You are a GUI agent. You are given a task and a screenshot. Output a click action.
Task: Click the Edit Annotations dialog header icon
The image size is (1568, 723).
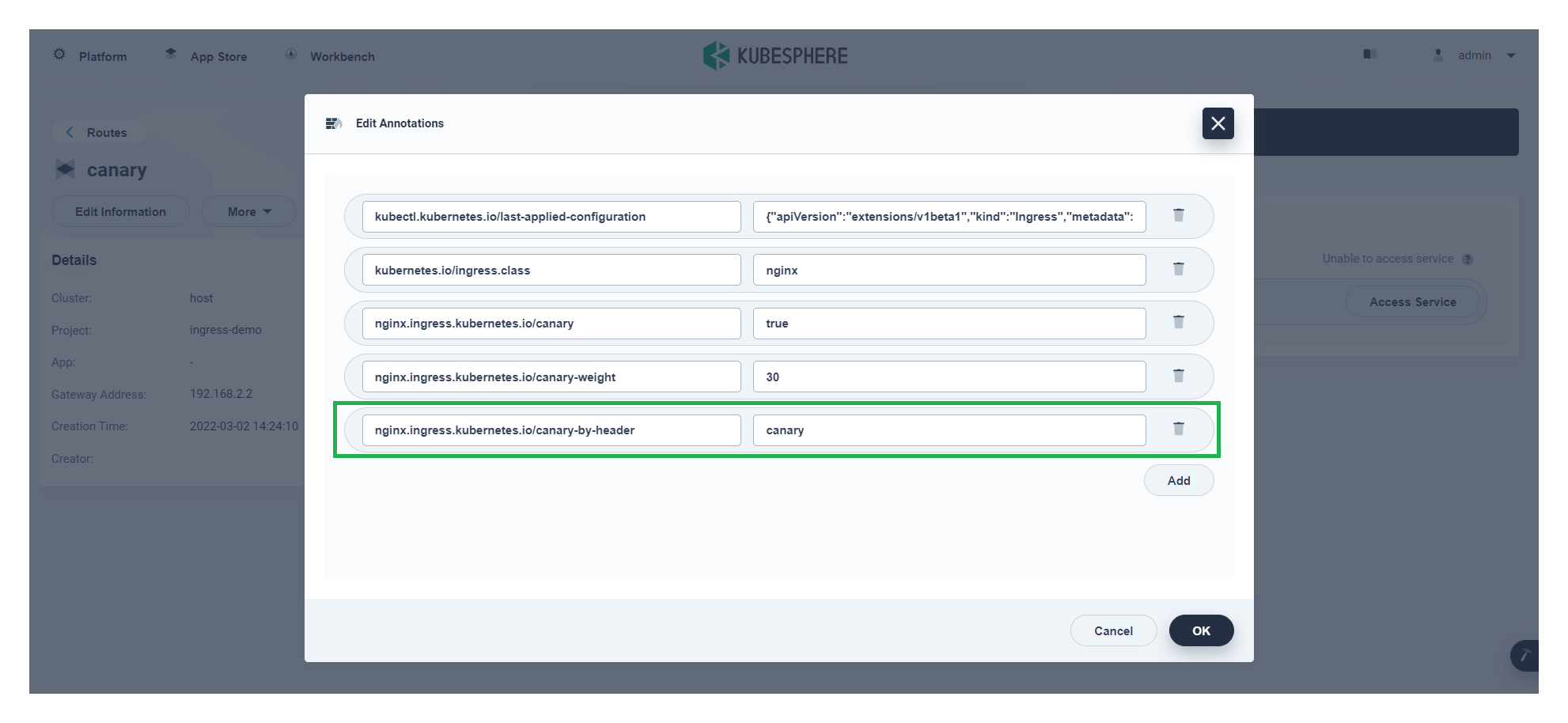point(333,123)
